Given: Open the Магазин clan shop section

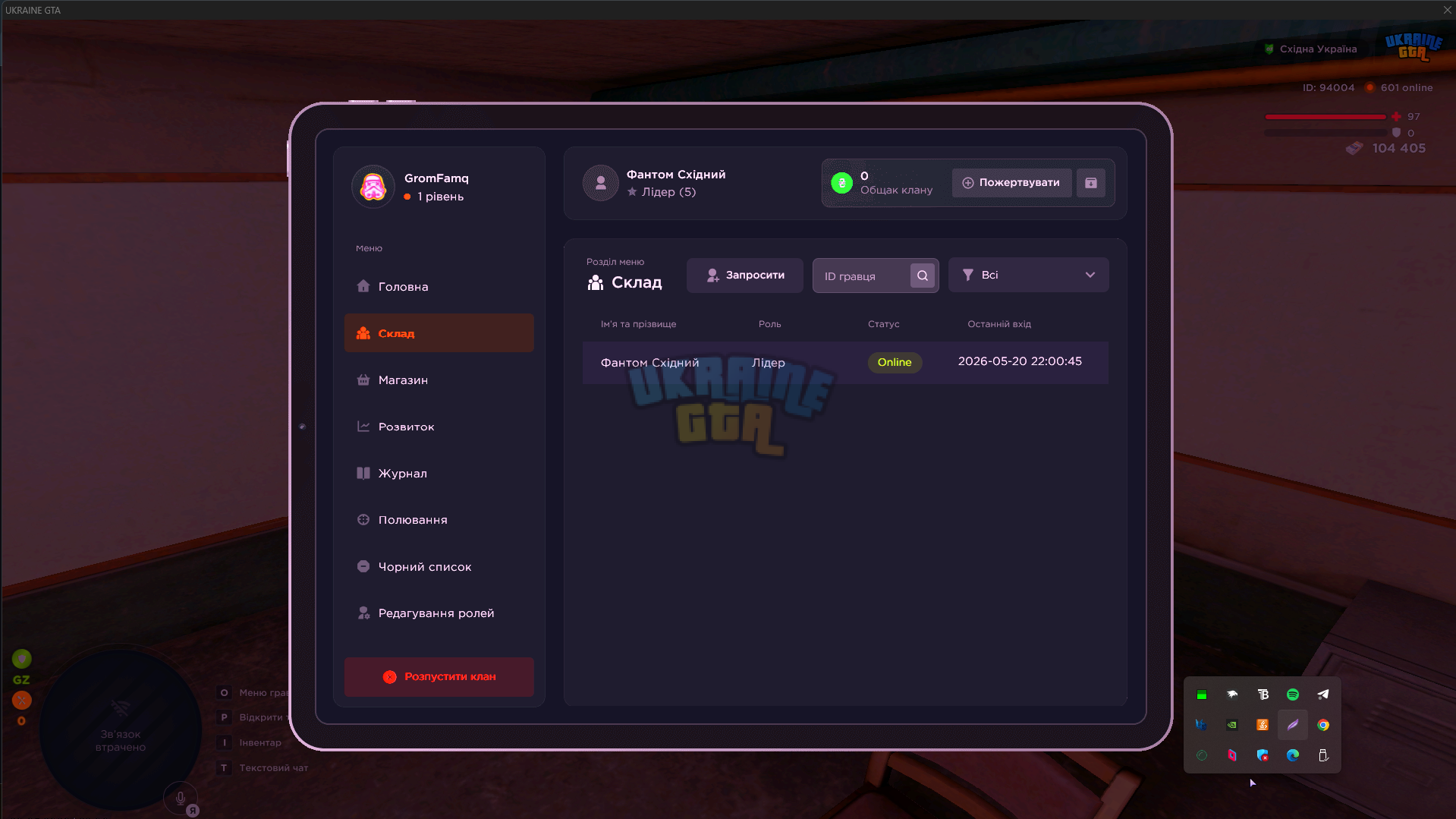Looking at the screenshot, I should (x=439, y=380).
